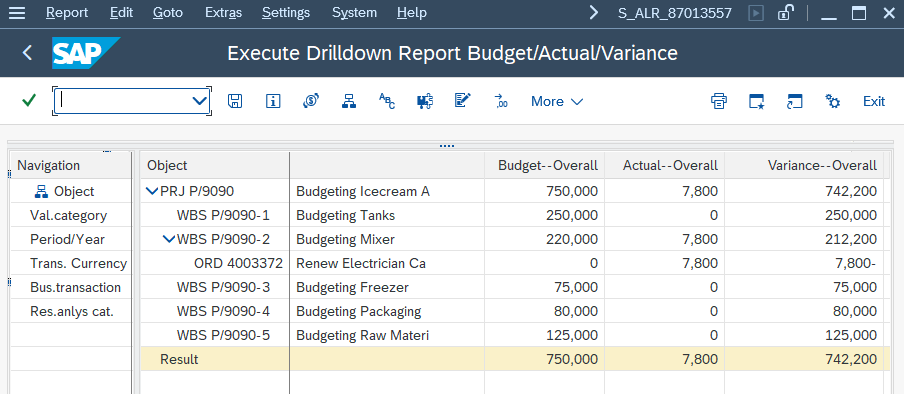Select Bus.transaction in Navigation panel
The image size is (904, 394).
tap(76, 287)
